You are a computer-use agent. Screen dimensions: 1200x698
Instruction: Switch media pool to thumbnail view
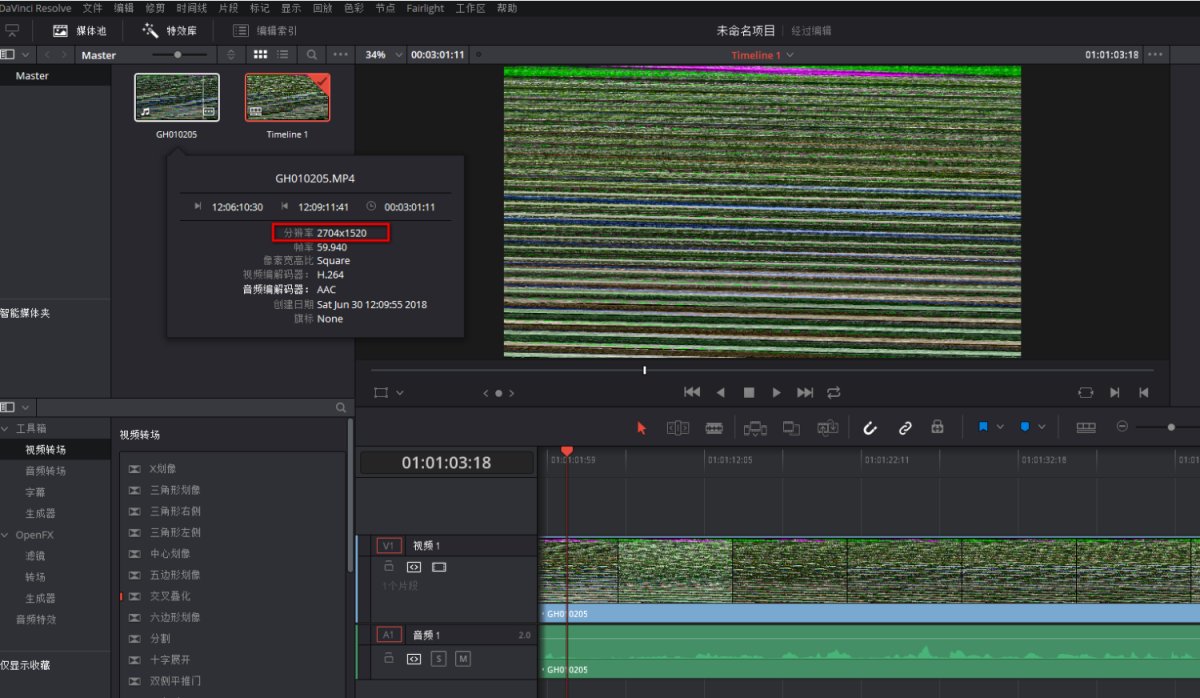(x=261, y=55)
